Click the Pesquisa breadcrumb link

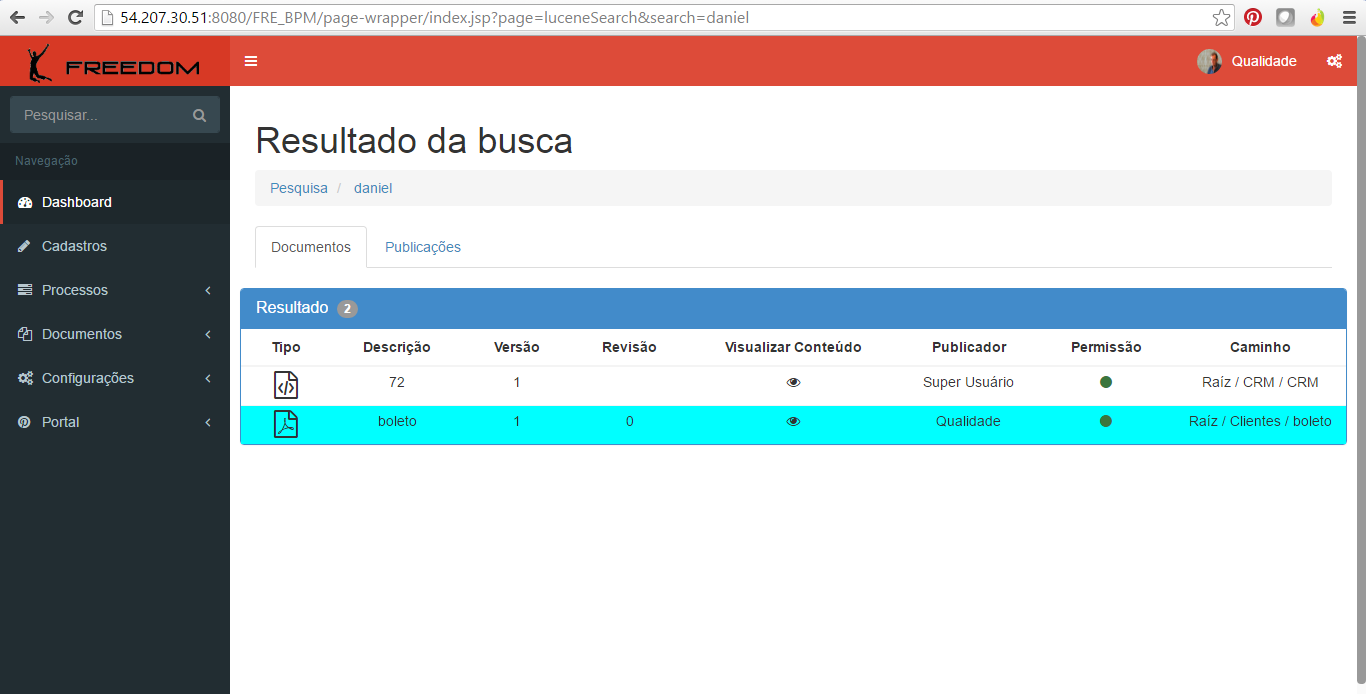click(299, 188)
